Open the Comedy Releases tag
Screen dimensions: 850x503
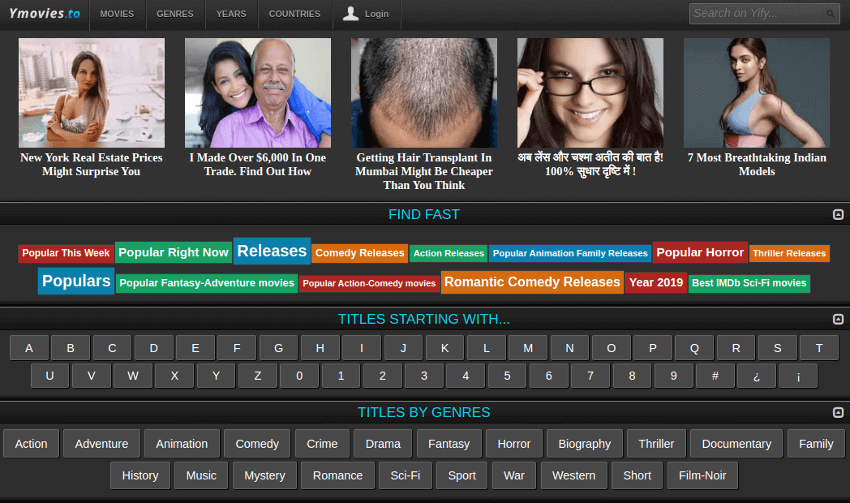(x=360, y=253)
